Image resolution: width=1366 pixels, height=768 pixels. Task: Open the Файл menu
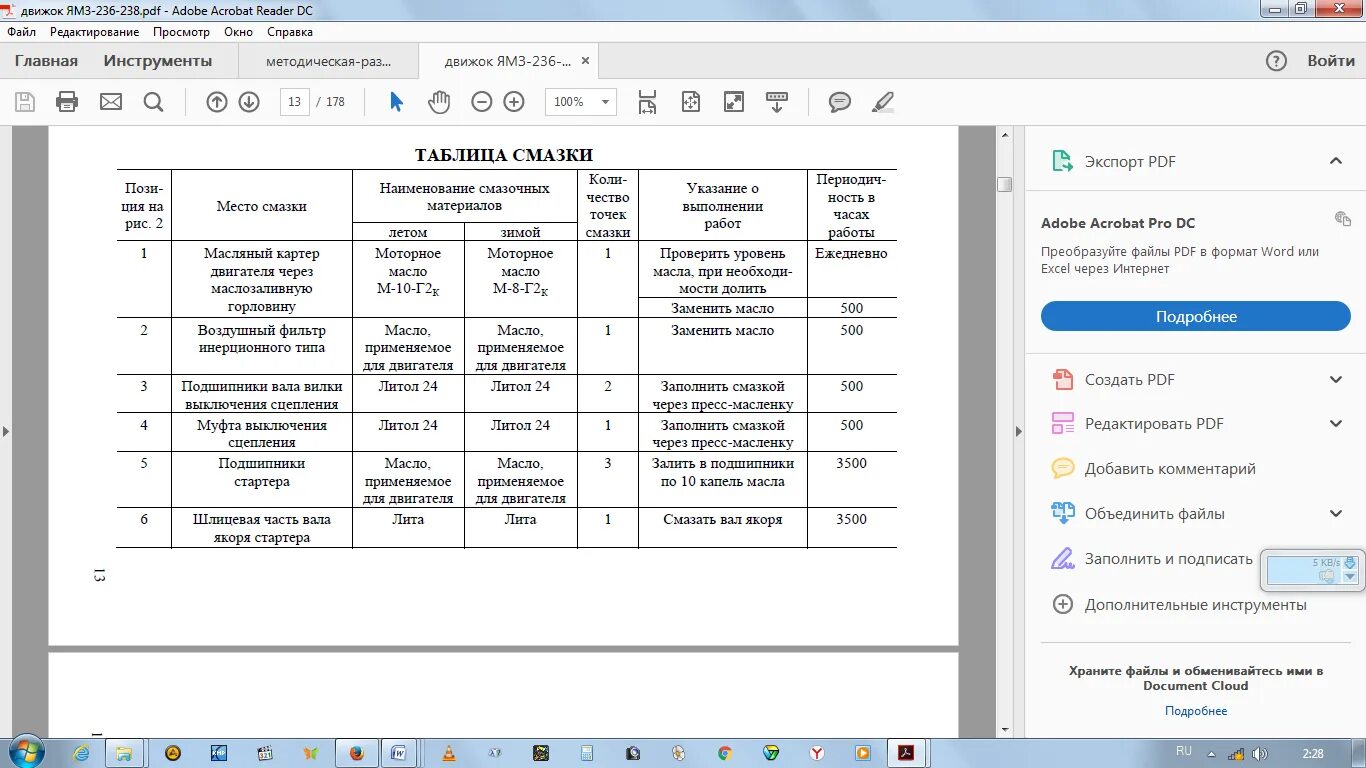tap(21, 31)
